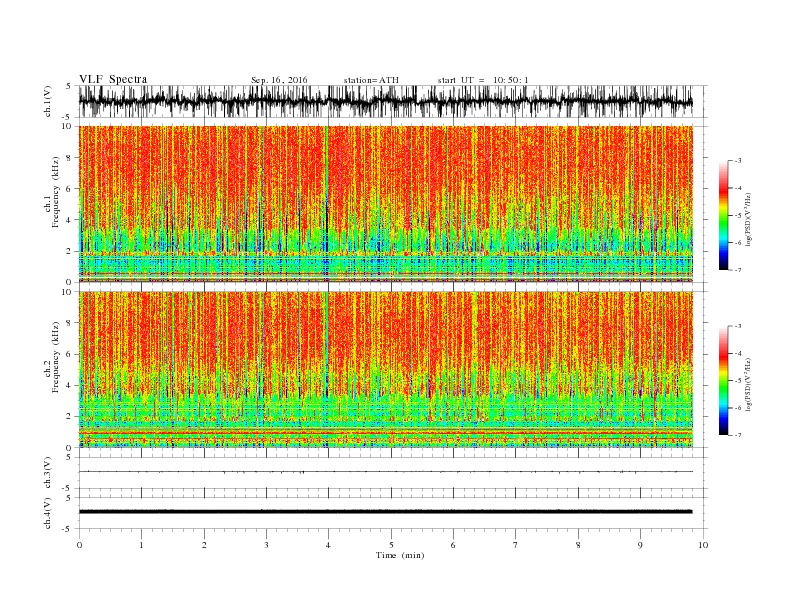Viewport: 792px width, 612px height.
Task: Click time axis tick label "5"
Action: (x=391, y=545)
